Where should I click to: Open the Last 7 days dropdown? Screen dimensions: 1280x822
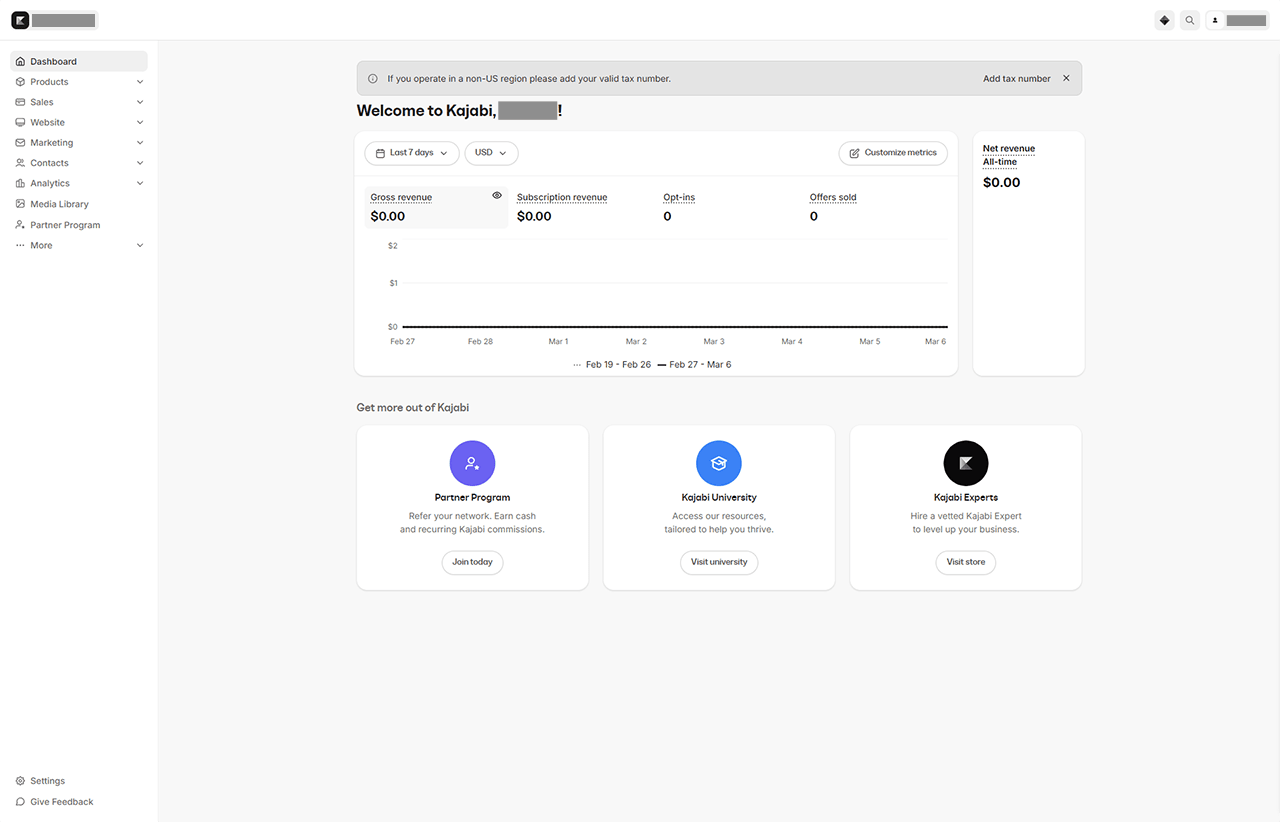[x=411, y=153]
